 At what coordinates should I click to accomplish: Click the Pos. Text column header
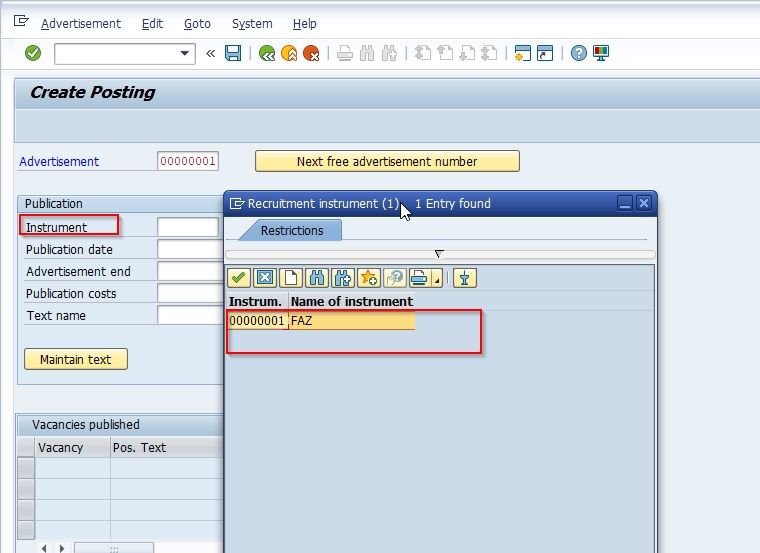(167, 447)
